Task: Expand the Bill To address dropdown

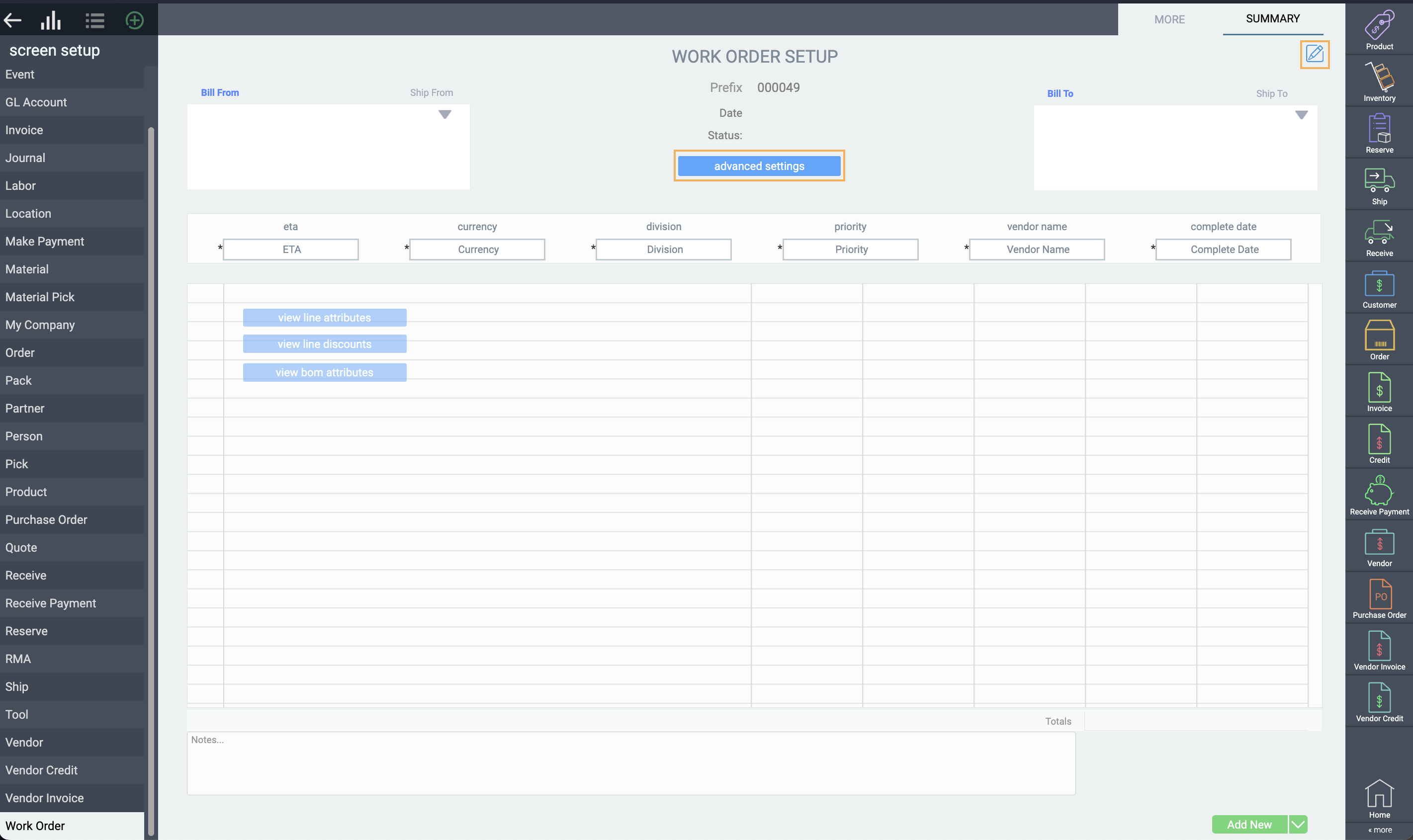Action: pyautogui.click(x=1302, y=115)
